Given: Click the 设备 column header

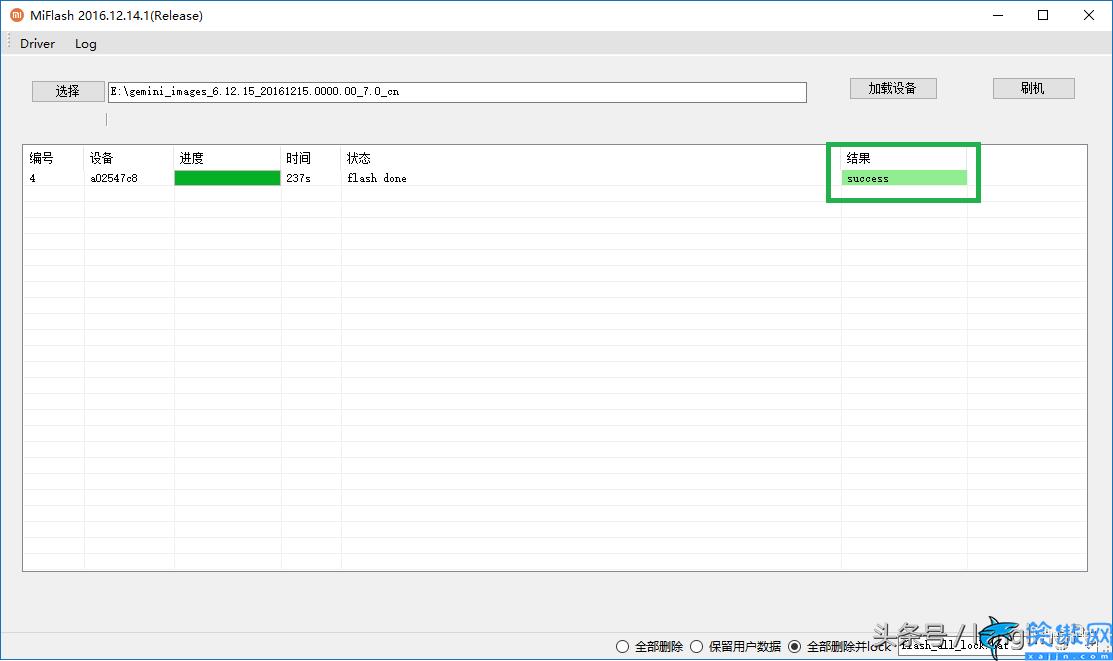Looking at the screenshot, I should (129, 158).
